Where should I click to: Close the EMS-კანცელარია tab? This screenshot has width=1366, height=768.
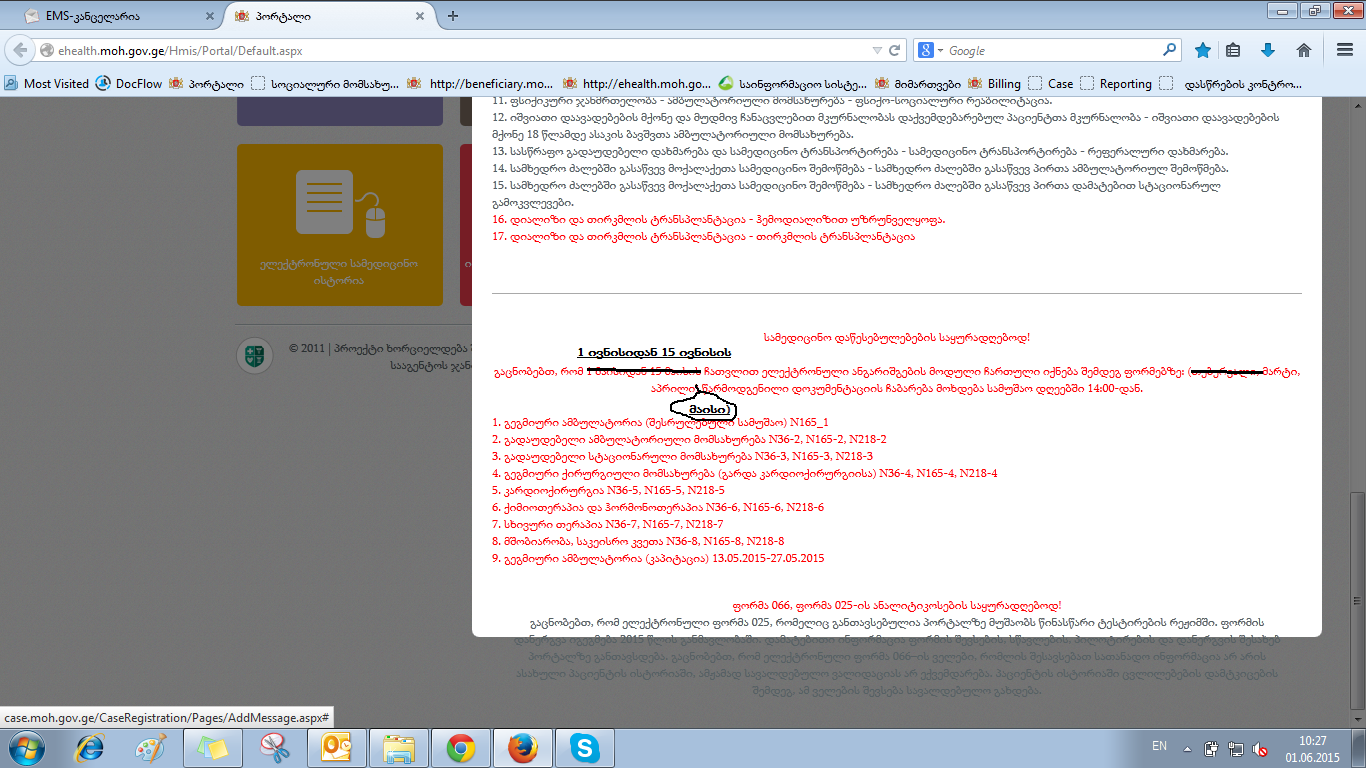coord(209,16)
